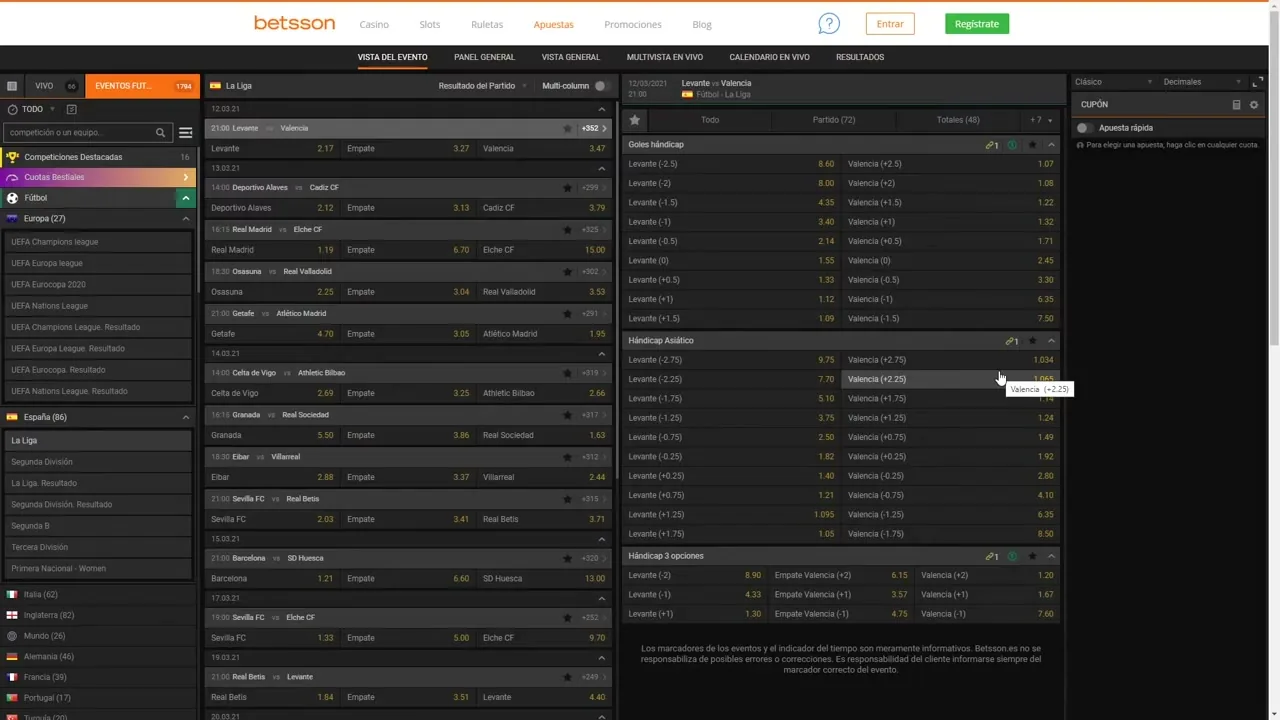
Task: Select the Partido (72) market tab
Action: click(x=834, y=120)
